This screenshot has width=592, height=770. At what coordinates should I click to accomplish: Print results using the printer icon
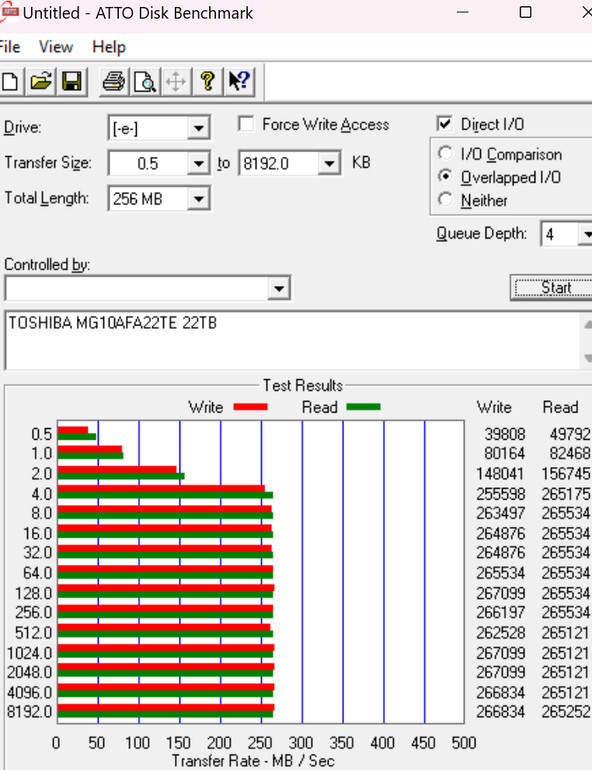(x=113, y=82)
